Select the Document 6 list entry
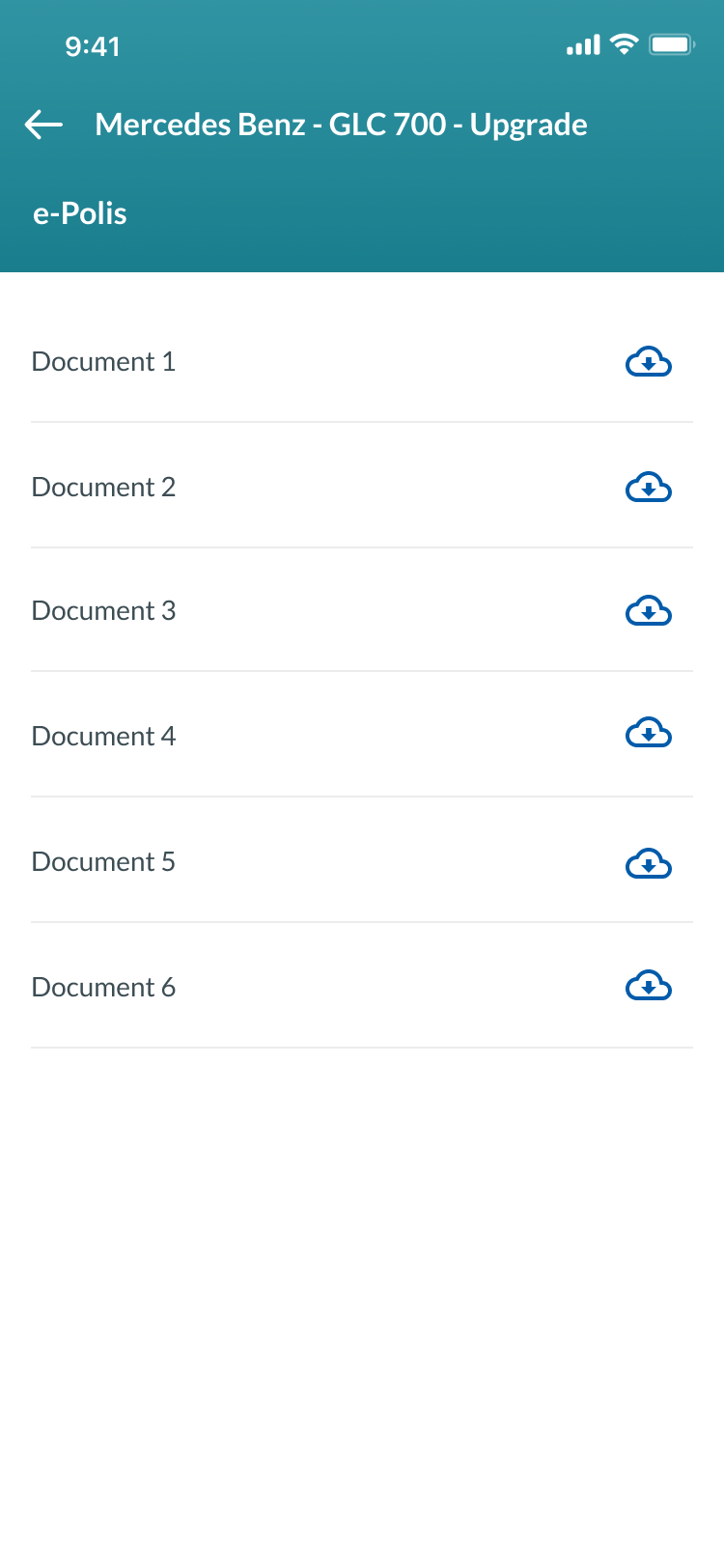This screenshot has height=1568, width=724. pos(104,988)
